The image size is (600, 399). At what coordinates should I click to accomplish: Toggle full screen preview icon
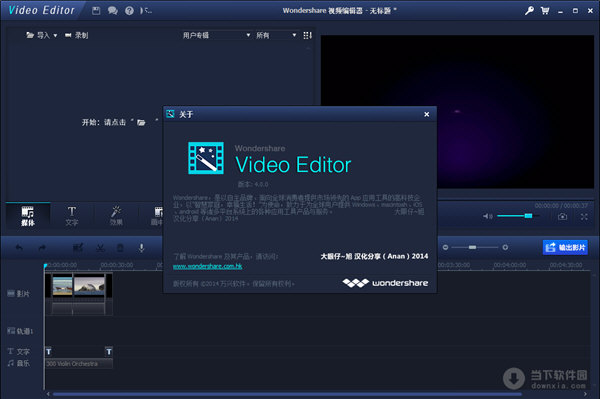[584, 217]
